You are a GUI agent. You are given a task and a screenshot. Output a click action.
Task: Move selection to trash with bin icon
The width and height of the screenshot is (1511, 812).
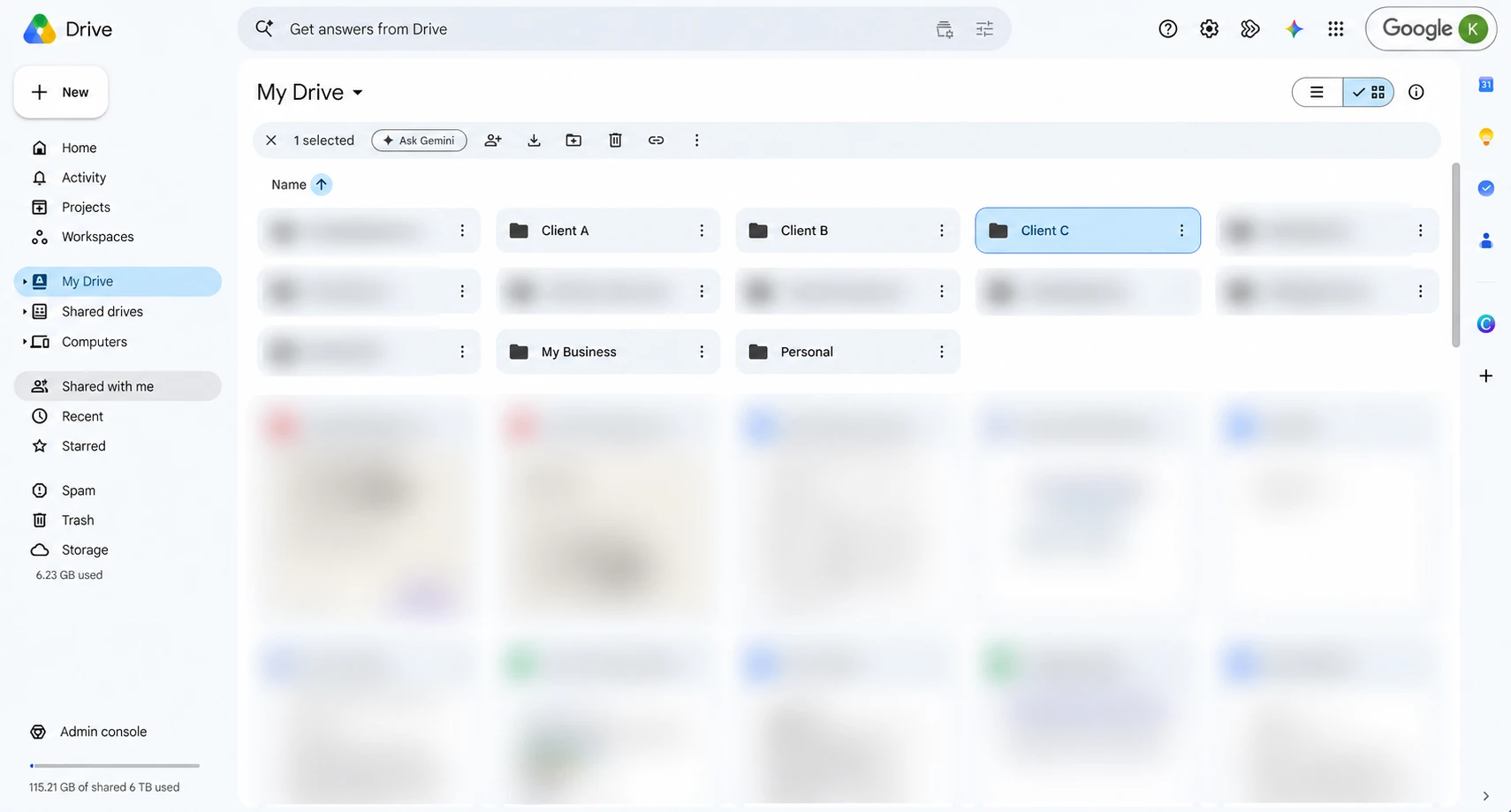616,140
